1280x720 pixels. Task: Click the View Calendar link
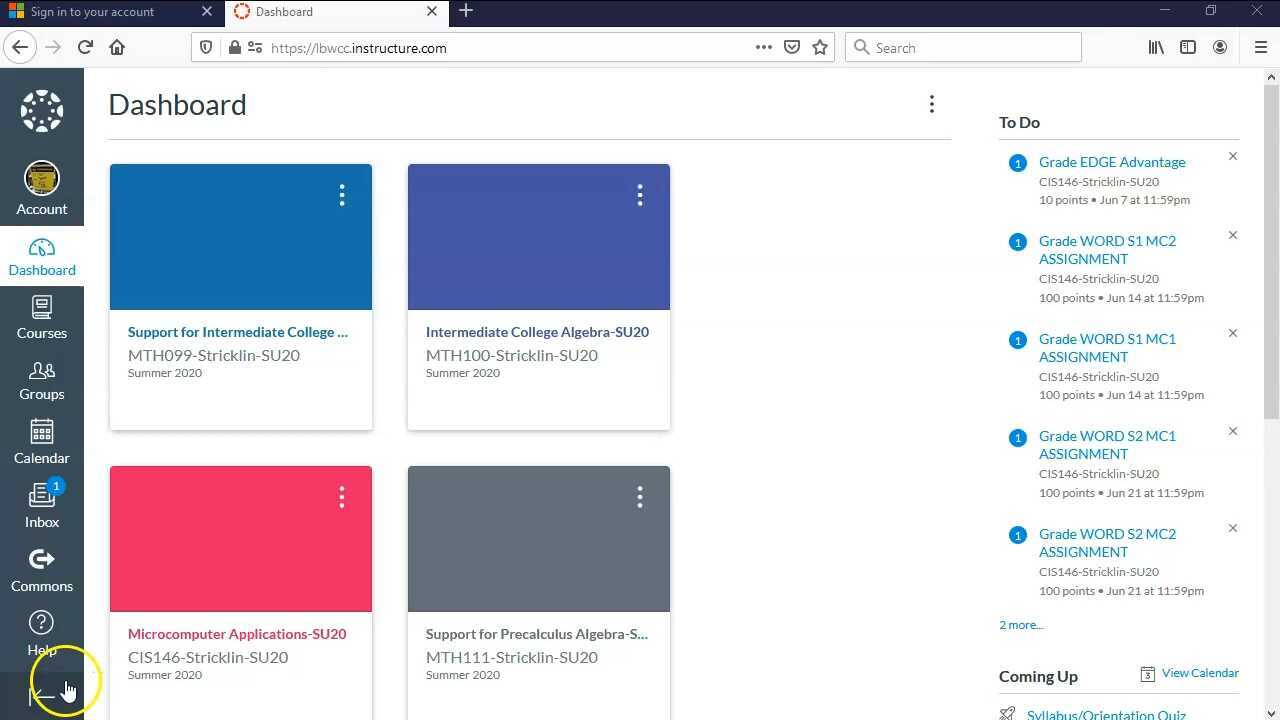[1199, 673]
